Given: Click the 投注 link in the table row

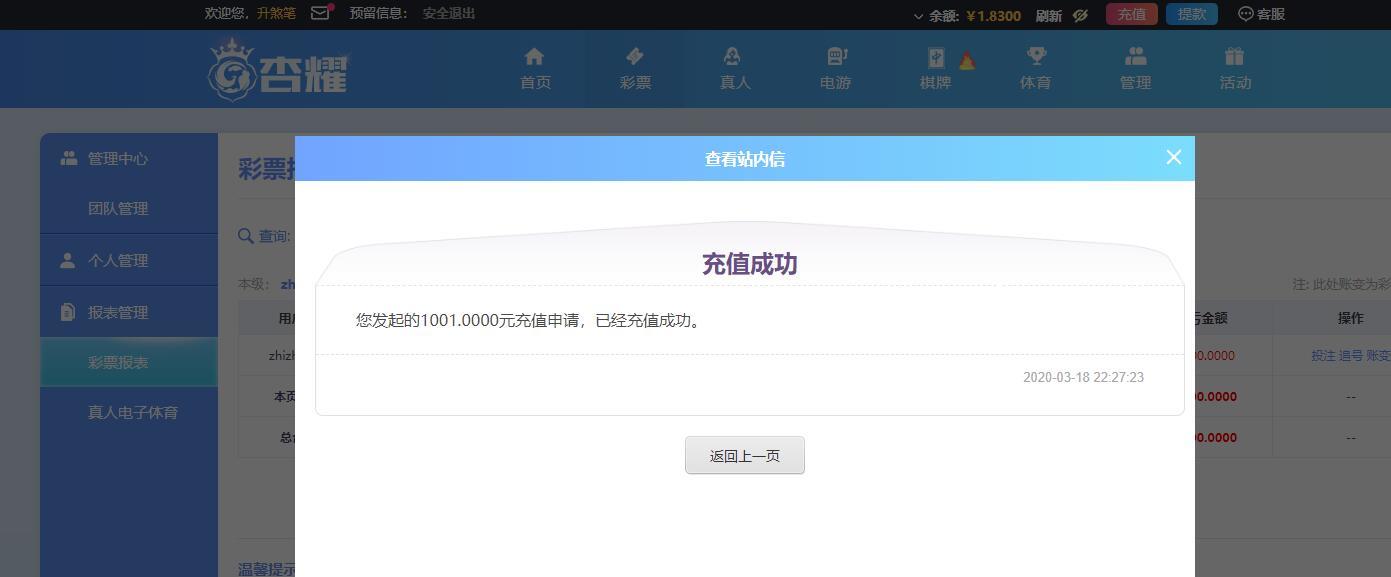Looking at the screenshot, I should (x=1323, y=355).
